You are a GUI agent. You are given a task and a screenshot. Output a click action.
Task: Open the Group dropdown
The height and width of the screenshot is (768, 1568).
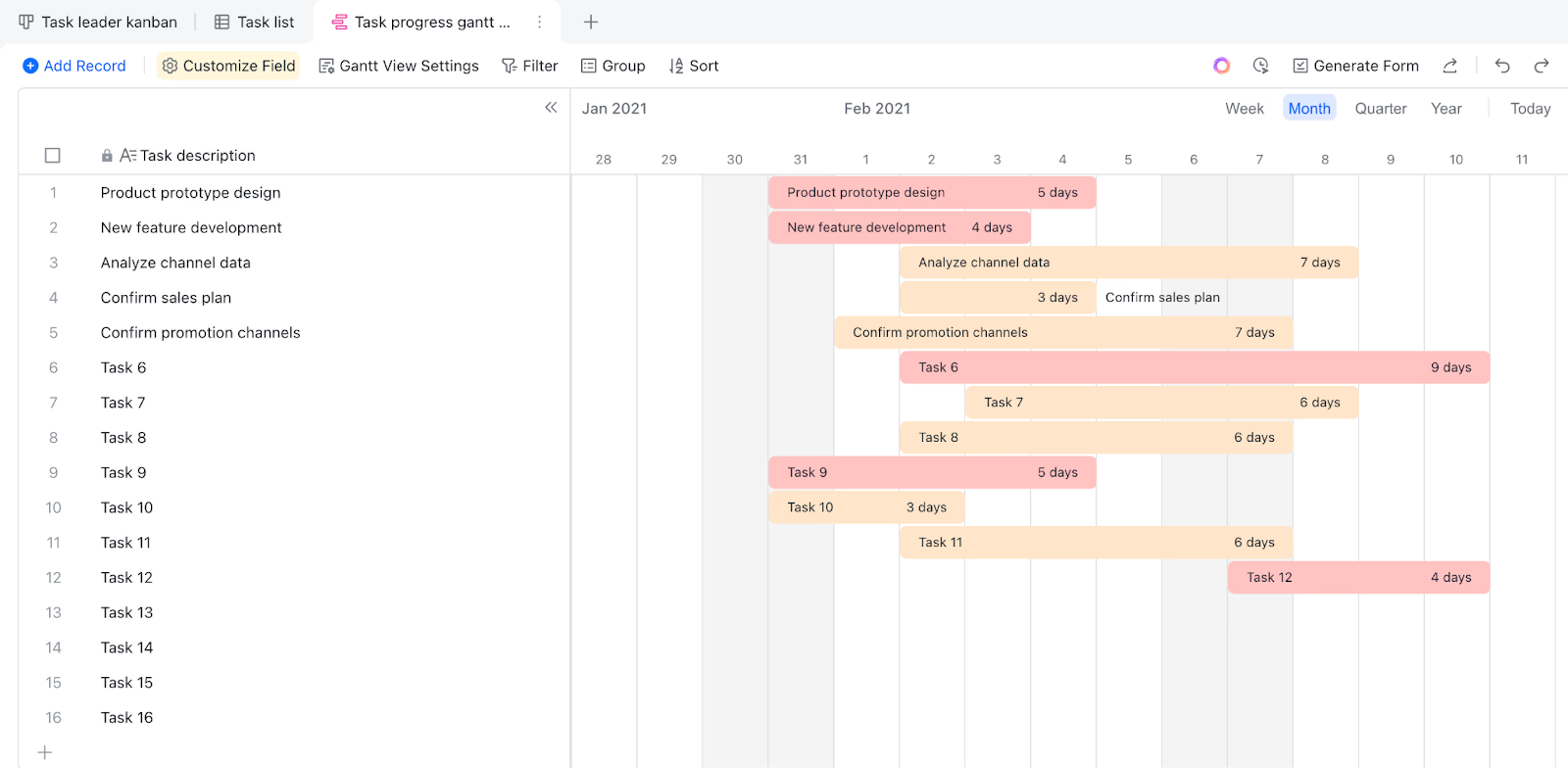tap(613, 66)
